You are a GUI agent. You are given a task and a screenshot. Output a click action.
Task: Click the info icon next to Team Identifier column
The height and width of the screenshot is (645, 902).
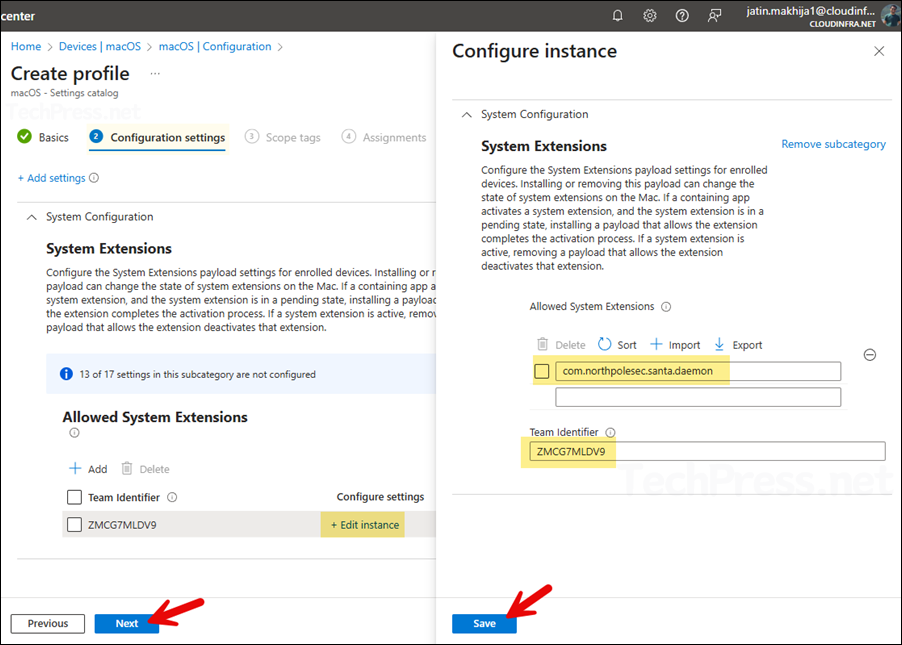[x=172, y=497]
